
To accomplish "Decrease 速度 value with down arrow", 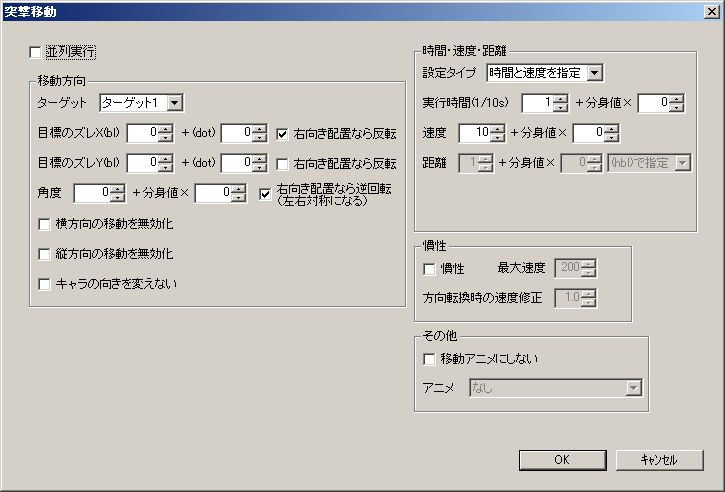I will pyautogui.click(x=497, y=137).
